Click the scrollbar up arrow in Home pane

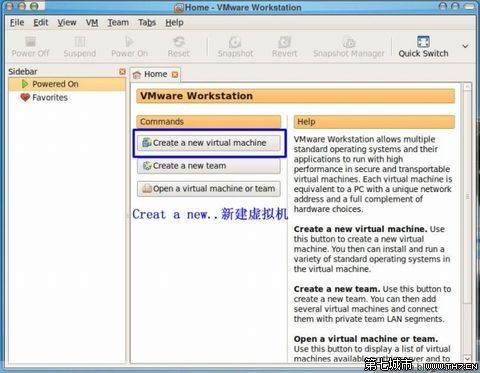coord(467,87)
